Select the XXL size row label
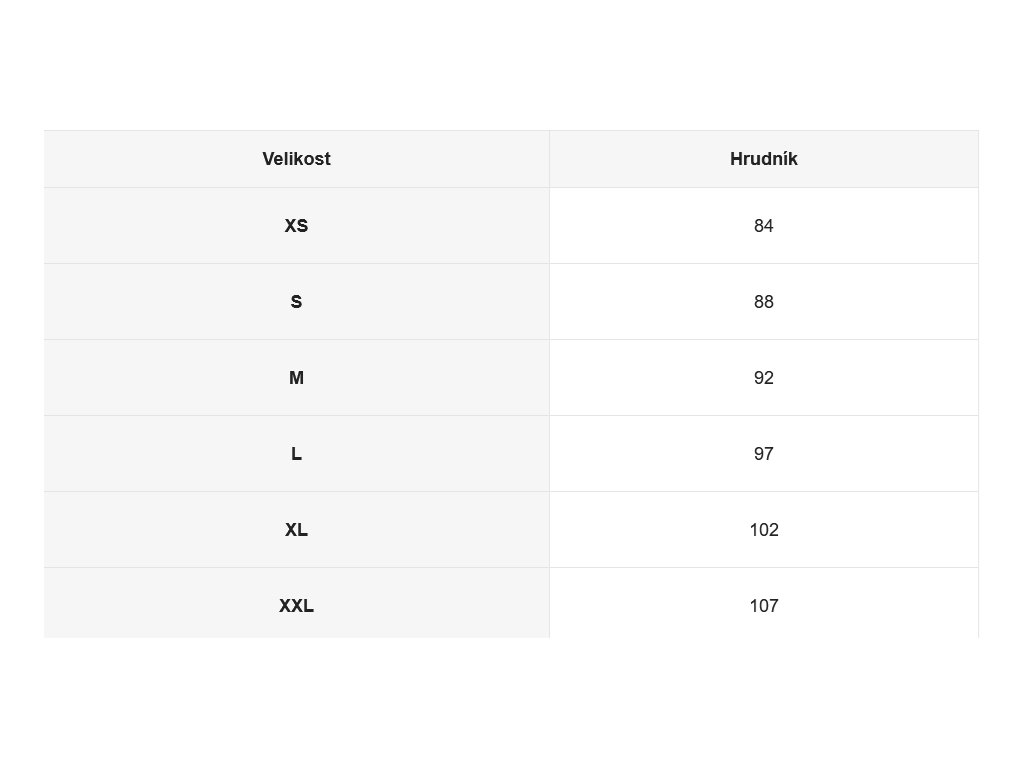This screenshot has width=1024, height=768. [296, 606]
